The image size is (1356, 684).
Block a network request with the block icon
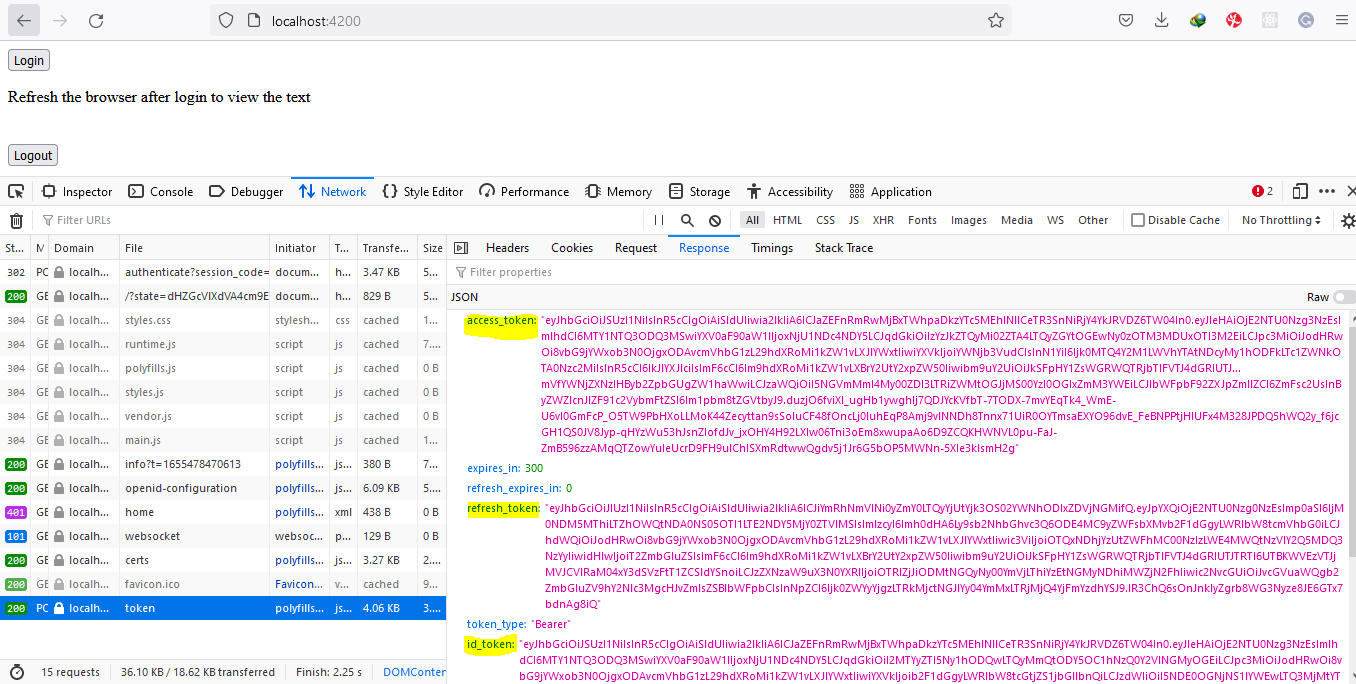pyautogui.click(x=713, y=219)
